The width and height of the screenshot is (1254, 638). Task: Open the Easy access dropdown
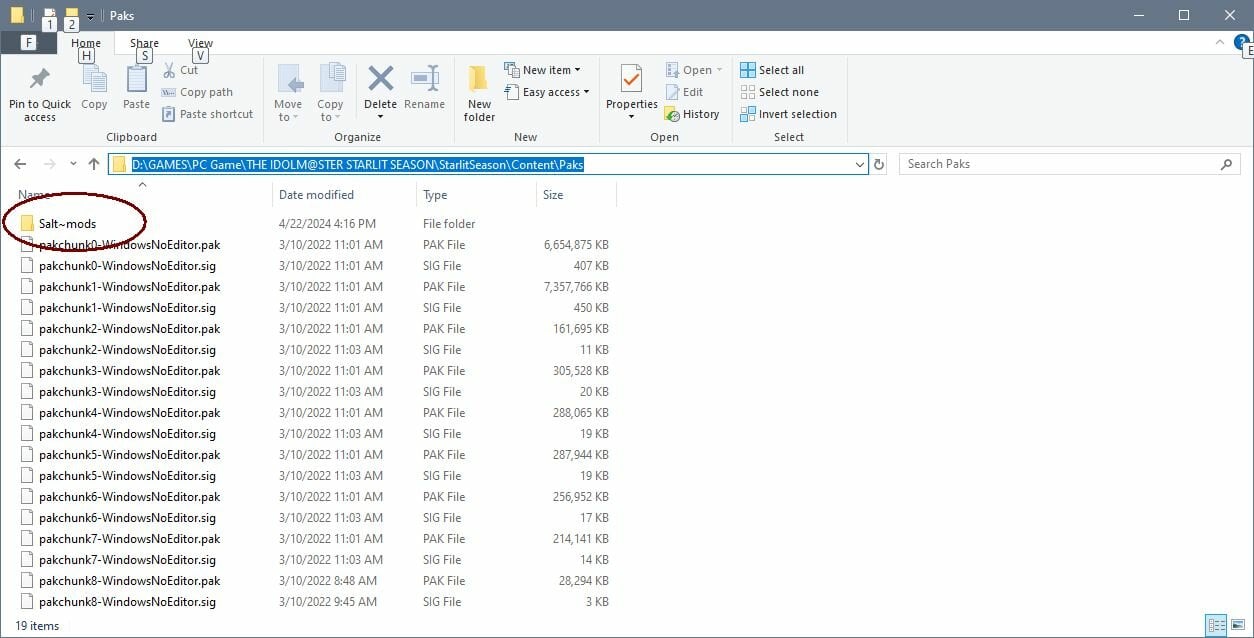(547, 92)
